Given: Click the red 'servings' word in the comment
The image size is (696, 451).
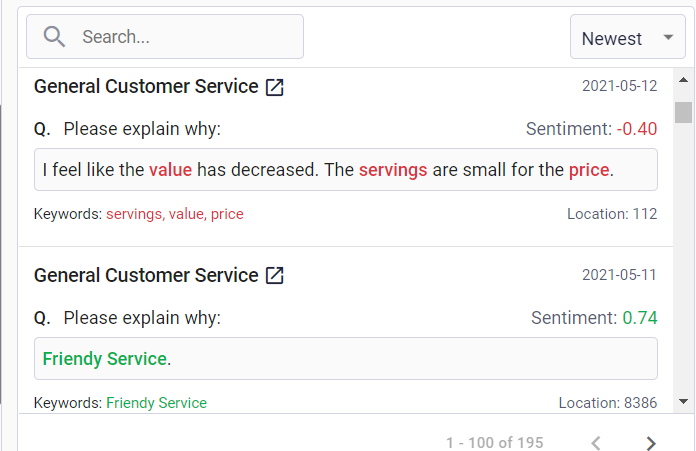Looking at the screenshot, I should [393, 170].
